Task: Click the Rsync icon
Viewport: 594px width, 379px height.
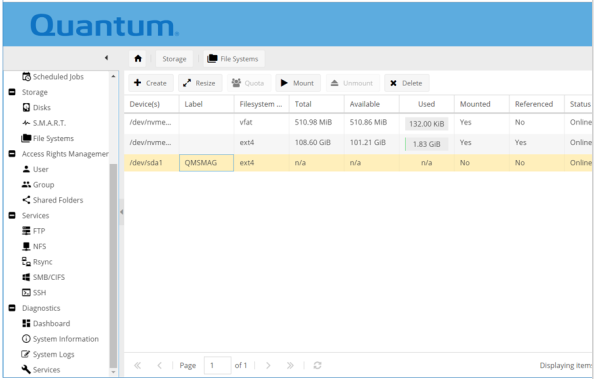Action: pos(26,262)
